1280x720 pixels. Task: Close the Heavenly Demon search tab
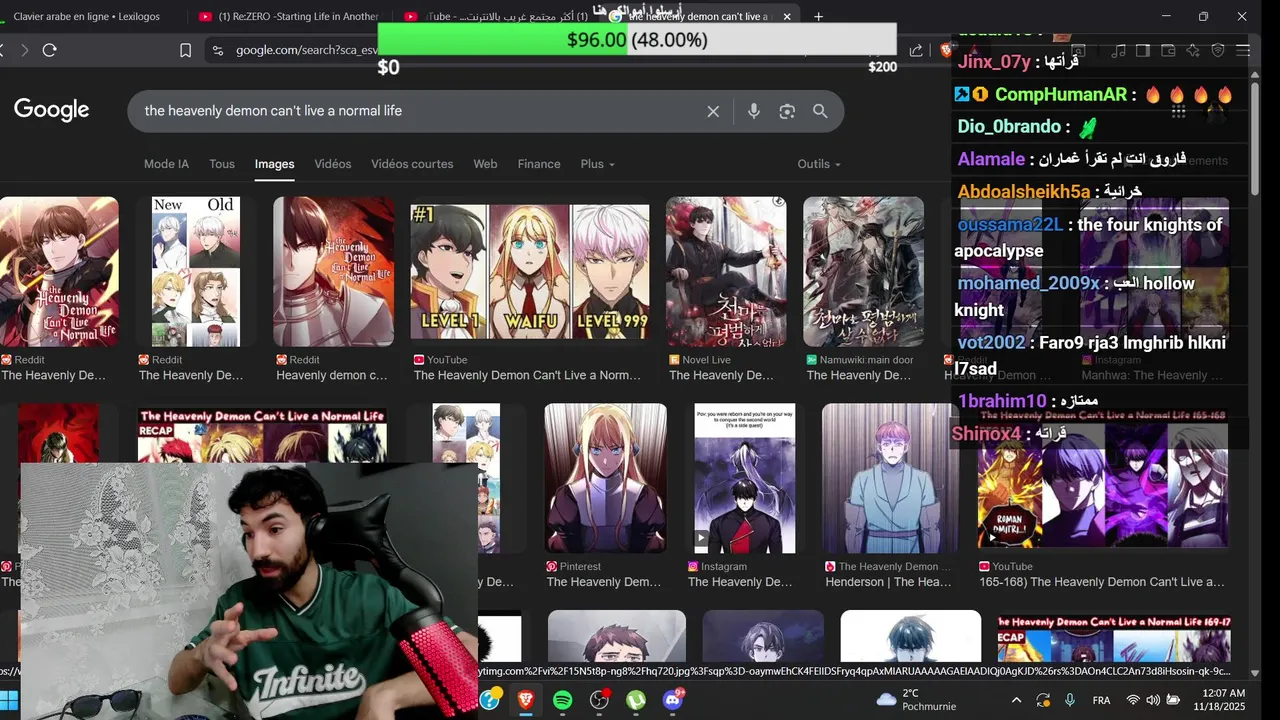[x=787, y=16]
